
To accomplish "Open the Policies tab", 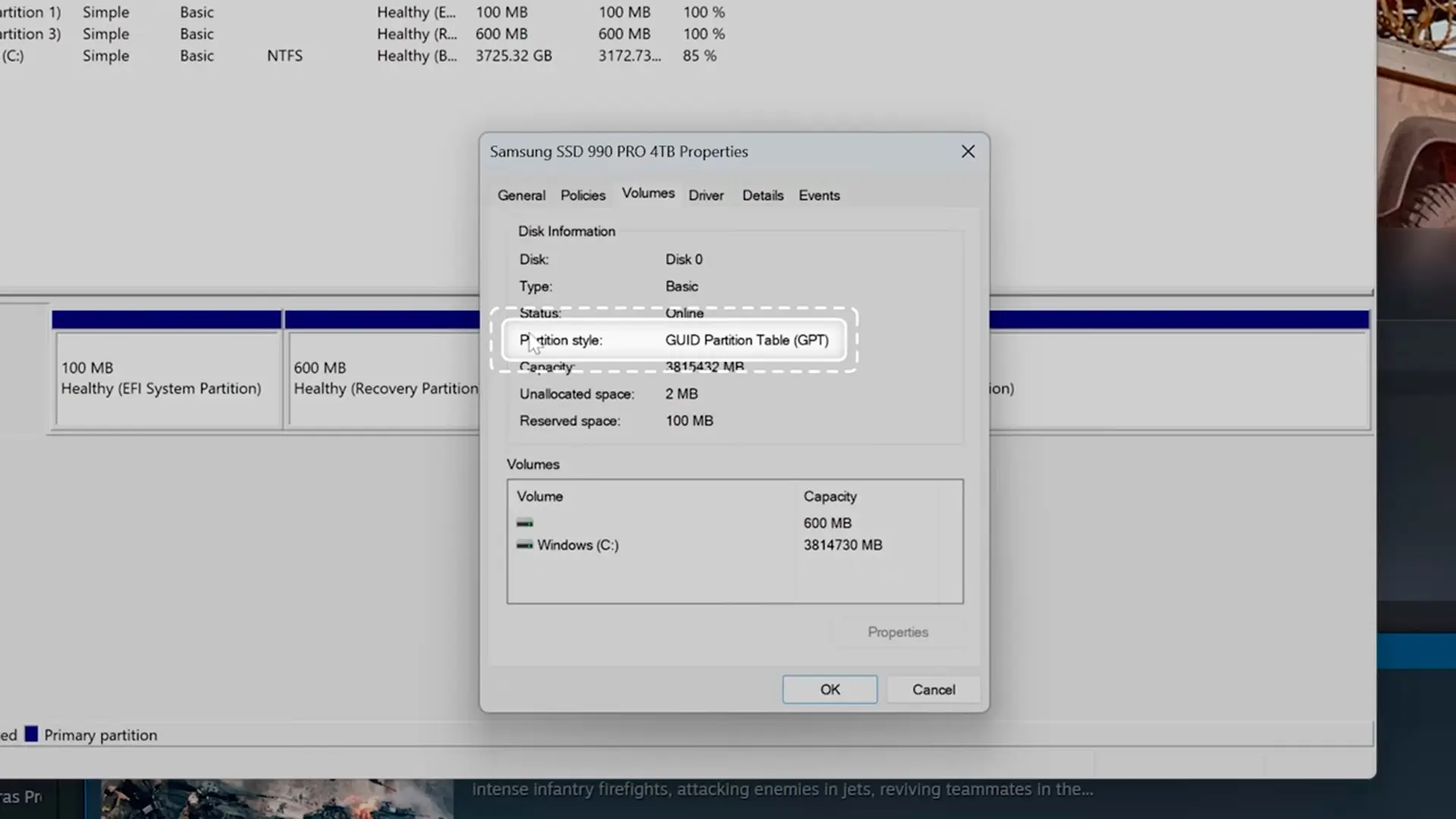I will coord(582,196).
